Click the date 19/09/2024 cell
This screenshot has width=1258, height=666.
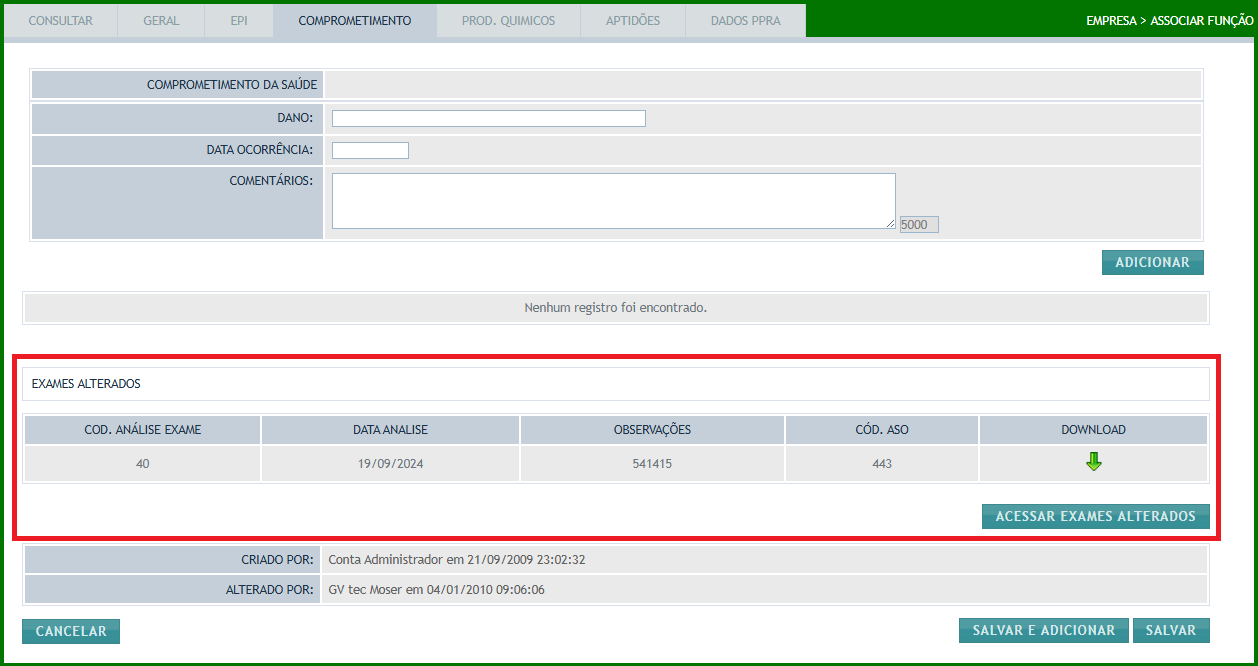[x=390, y=464]
